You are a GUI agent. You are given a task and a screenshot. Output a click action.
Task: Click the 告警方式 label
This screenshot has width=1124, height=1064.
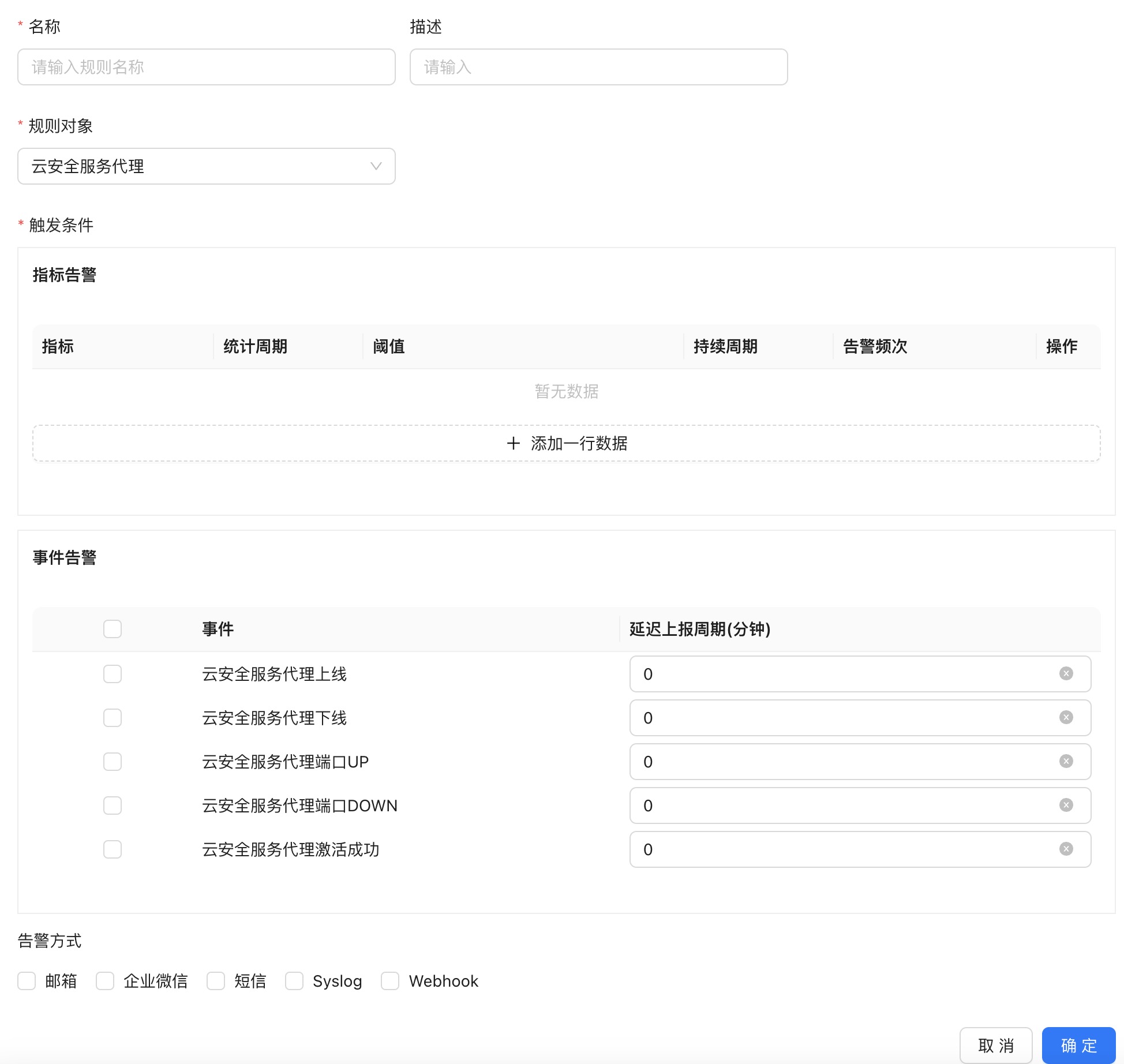click(x=50, y=941)
